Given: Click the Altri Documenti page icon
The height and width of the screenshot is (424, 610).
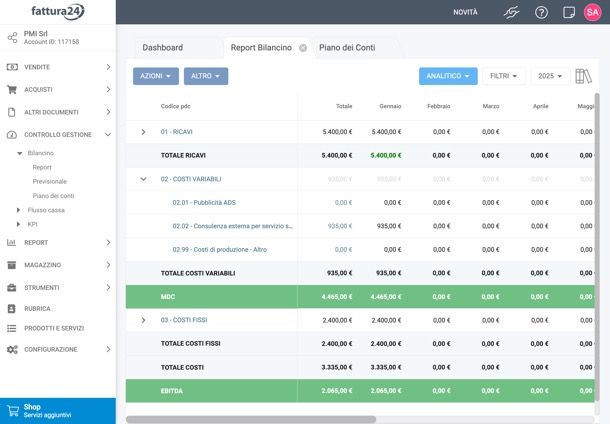Looking at the screenshot, I should tap(12, 112).
